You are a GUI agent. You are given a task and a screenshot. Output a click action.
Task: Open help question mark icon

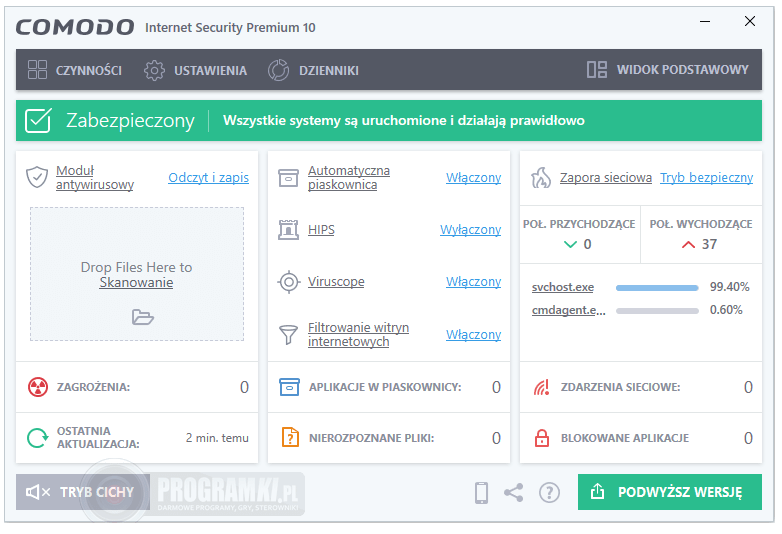(549, 493)
